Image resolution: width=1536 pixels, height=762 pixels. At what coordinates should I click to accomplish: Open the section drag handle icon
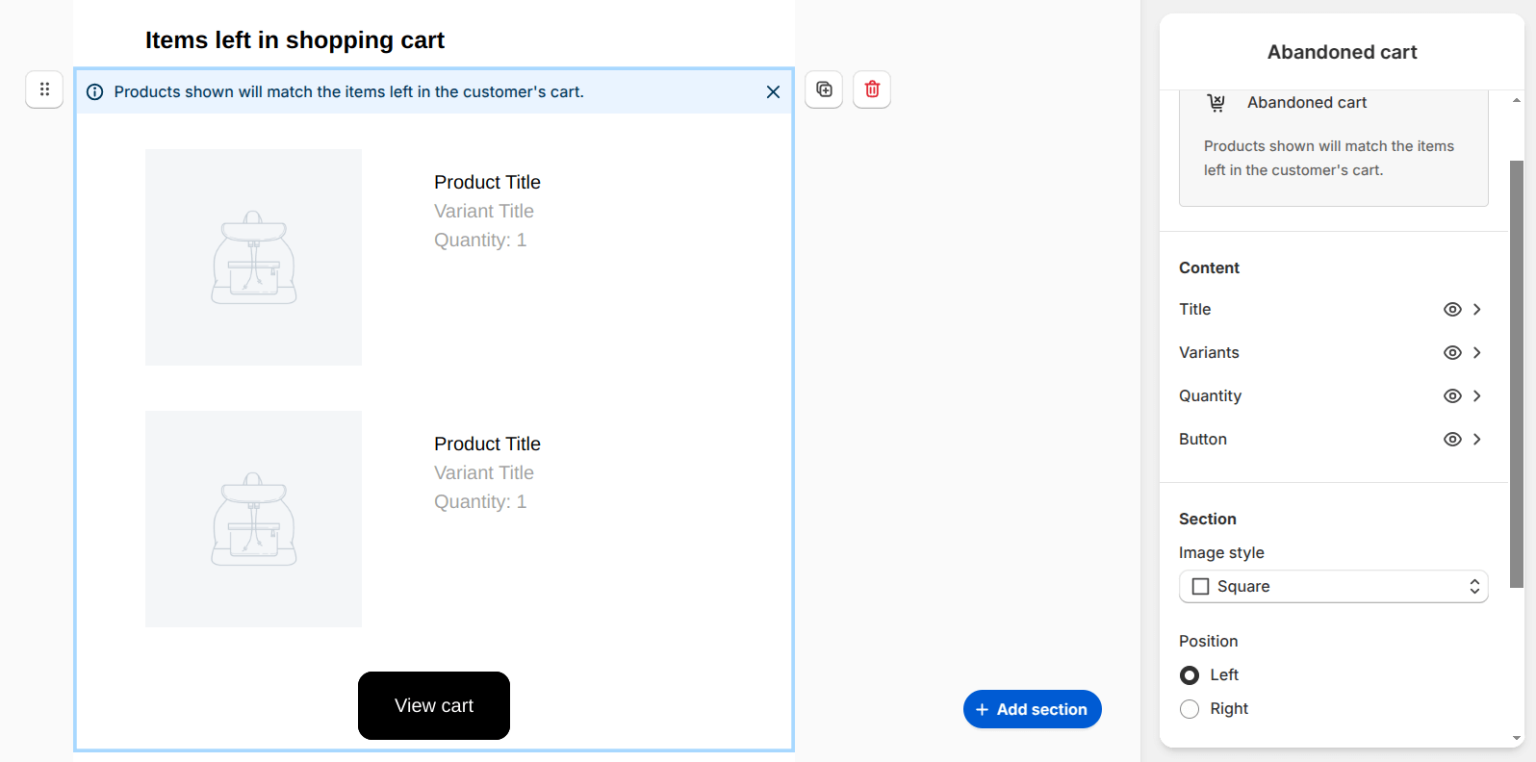pyautogui.click(x=44, y=89)
